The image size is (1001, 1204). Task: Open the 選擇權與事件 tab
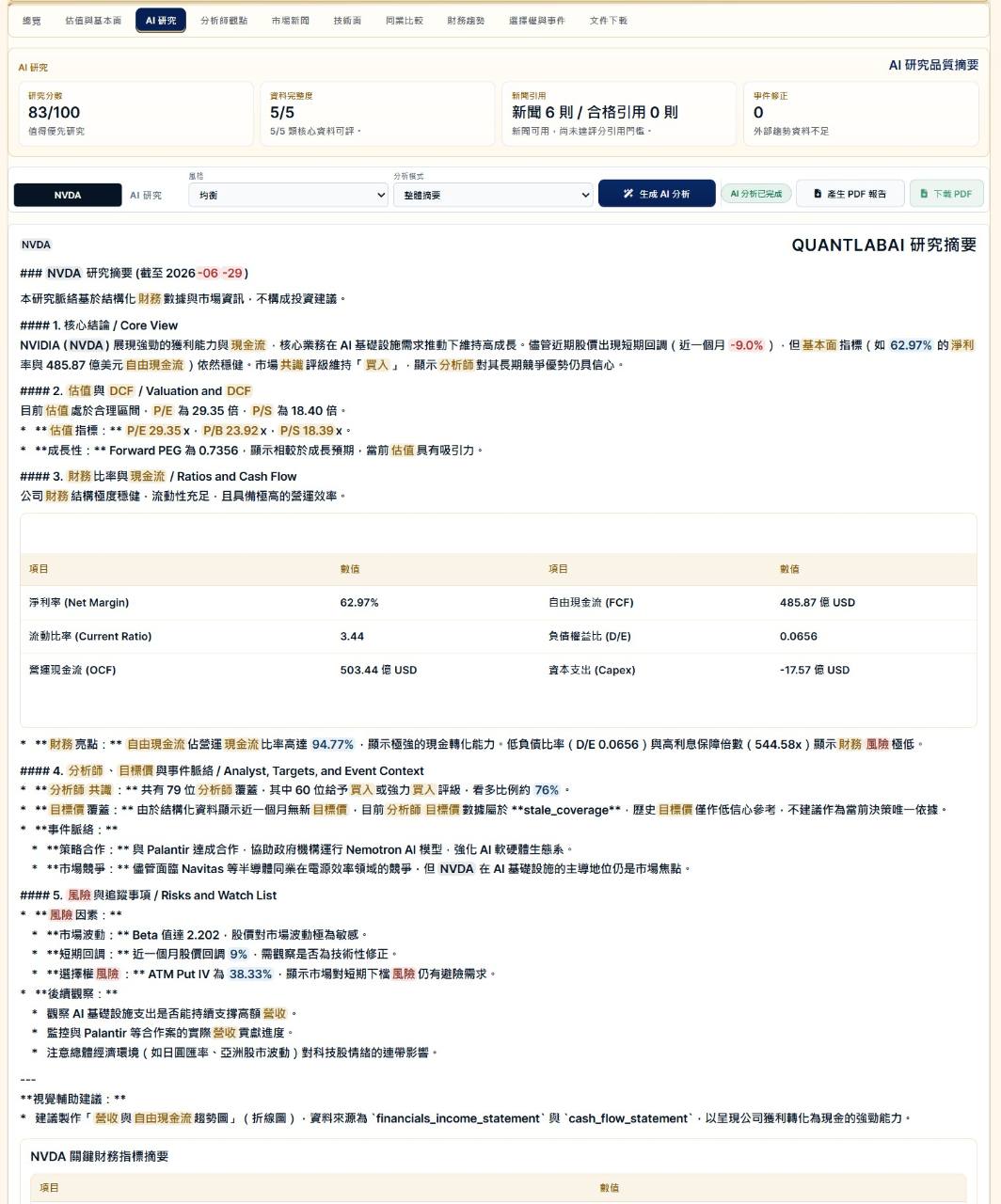pyautogui.click(x=536, y=20)
